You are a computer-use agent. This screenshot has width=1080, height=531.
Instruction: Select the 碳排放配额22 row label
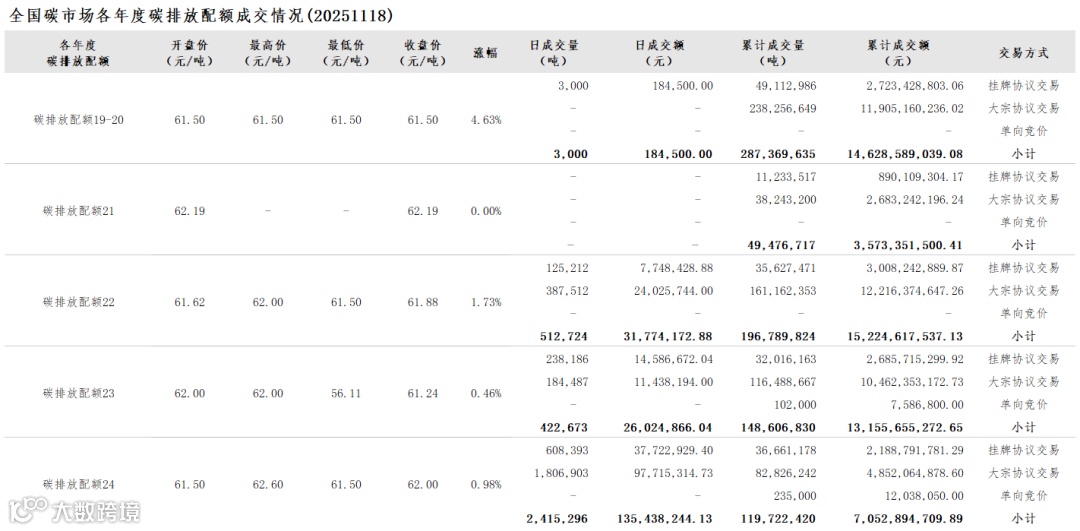coord(79,302)
